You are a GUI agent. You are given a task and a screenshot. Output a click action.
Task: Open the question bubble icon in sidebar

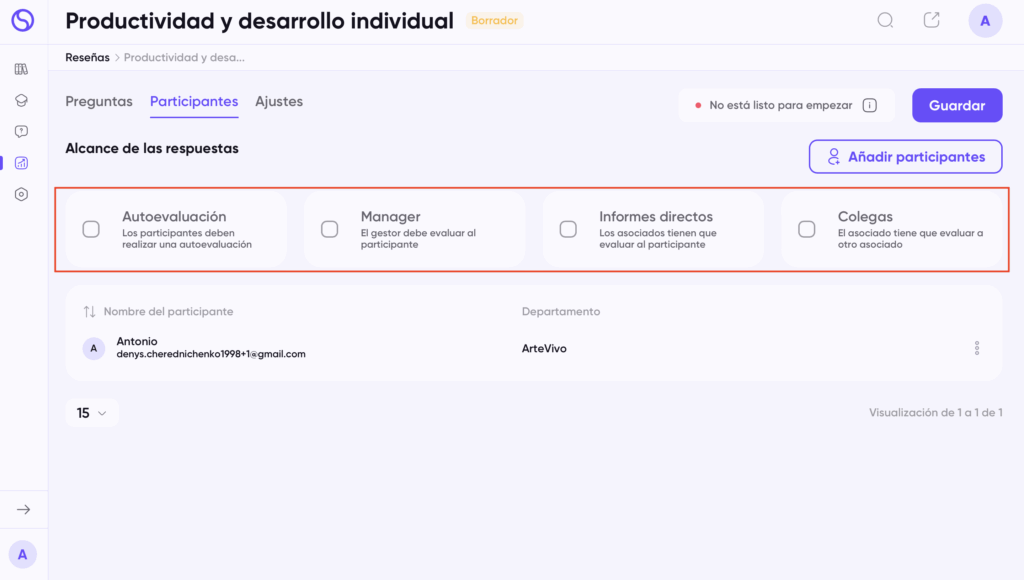(21, 131)
